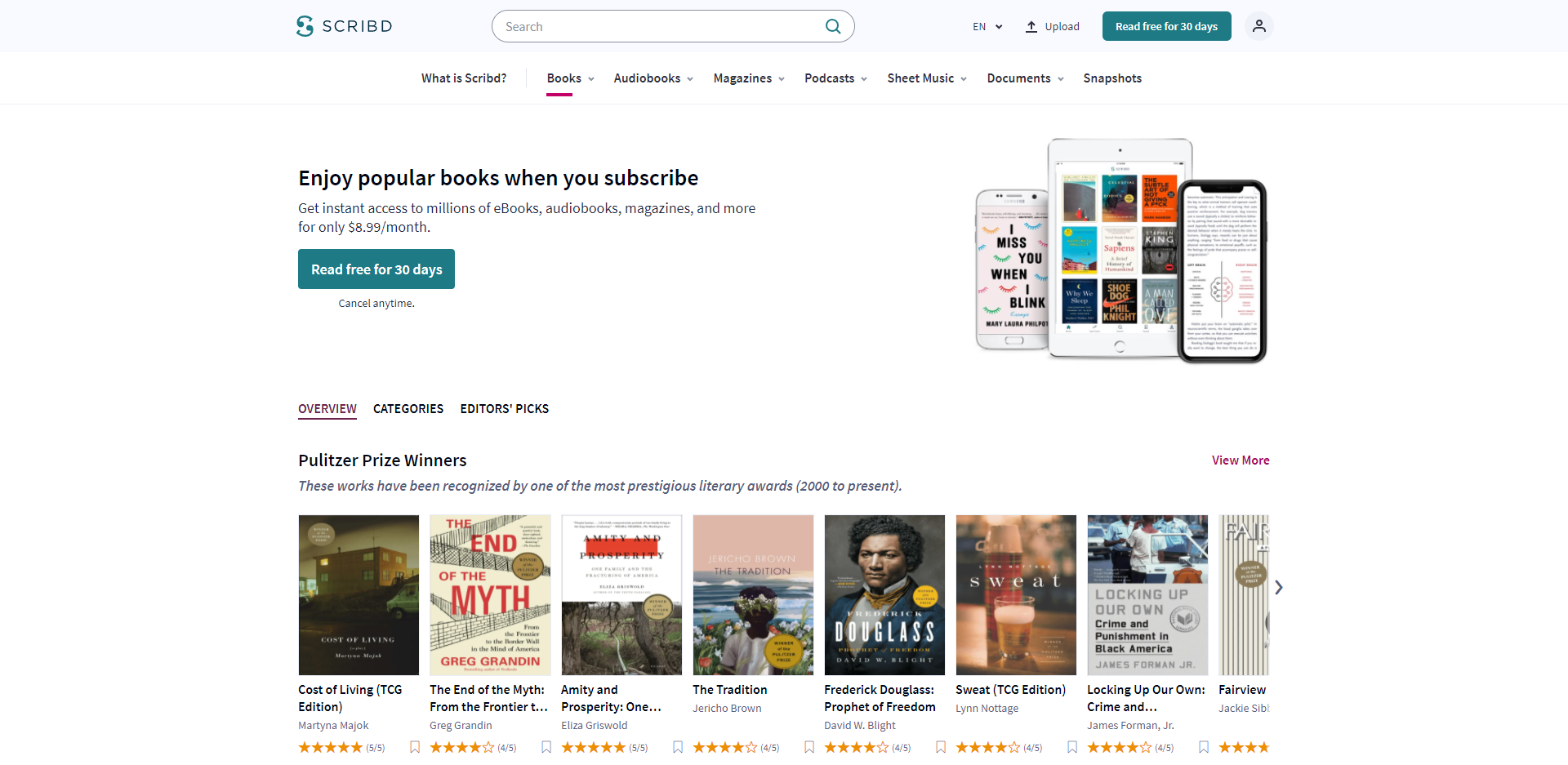Show next books with carousel arrow
The height and width of the screenshot is (765, 1568).
(x=1279, y=587)
